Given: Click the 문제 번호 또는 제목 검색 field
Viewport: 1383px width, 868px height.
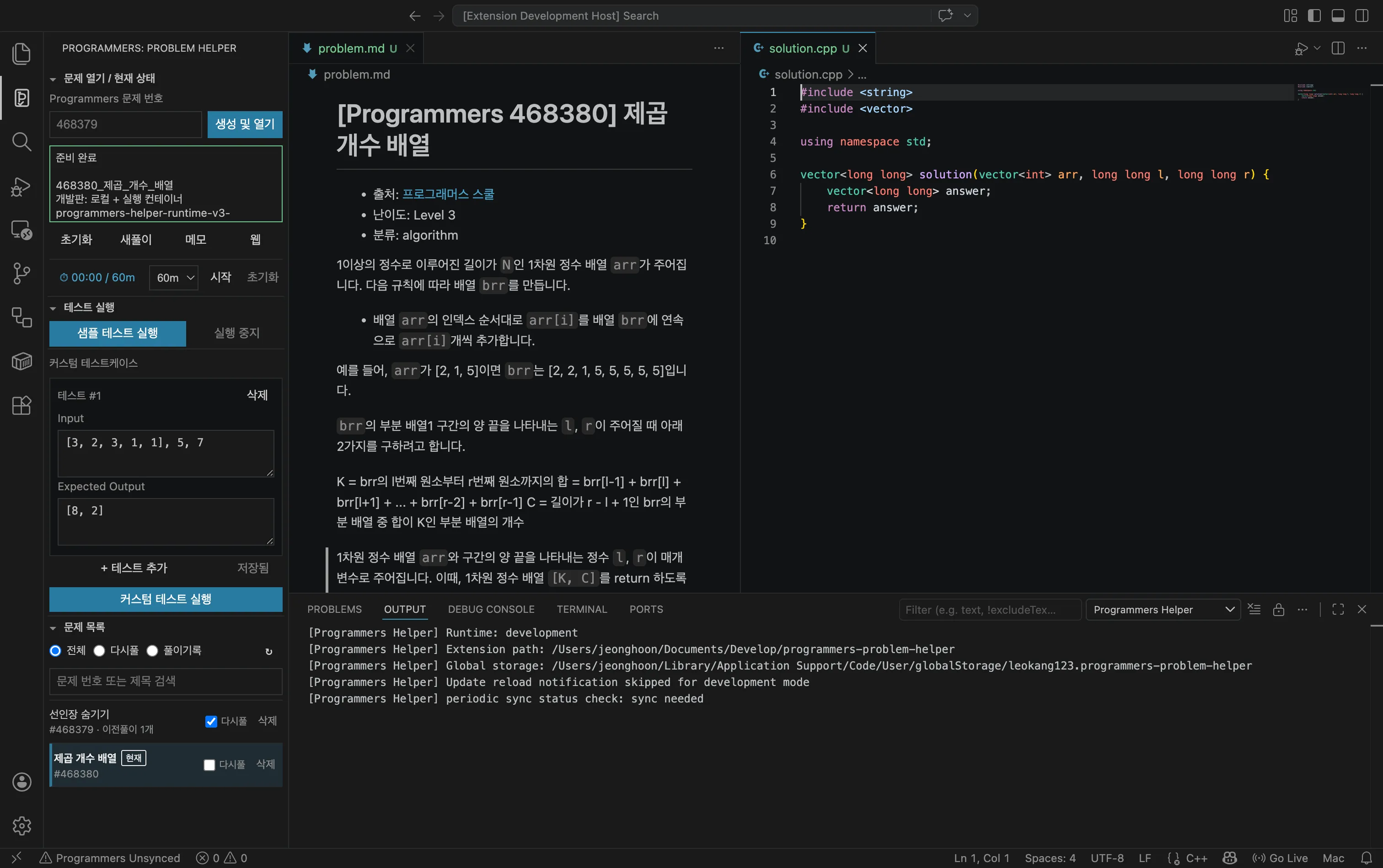Looking at the screenshot, I should click(166, 681).
